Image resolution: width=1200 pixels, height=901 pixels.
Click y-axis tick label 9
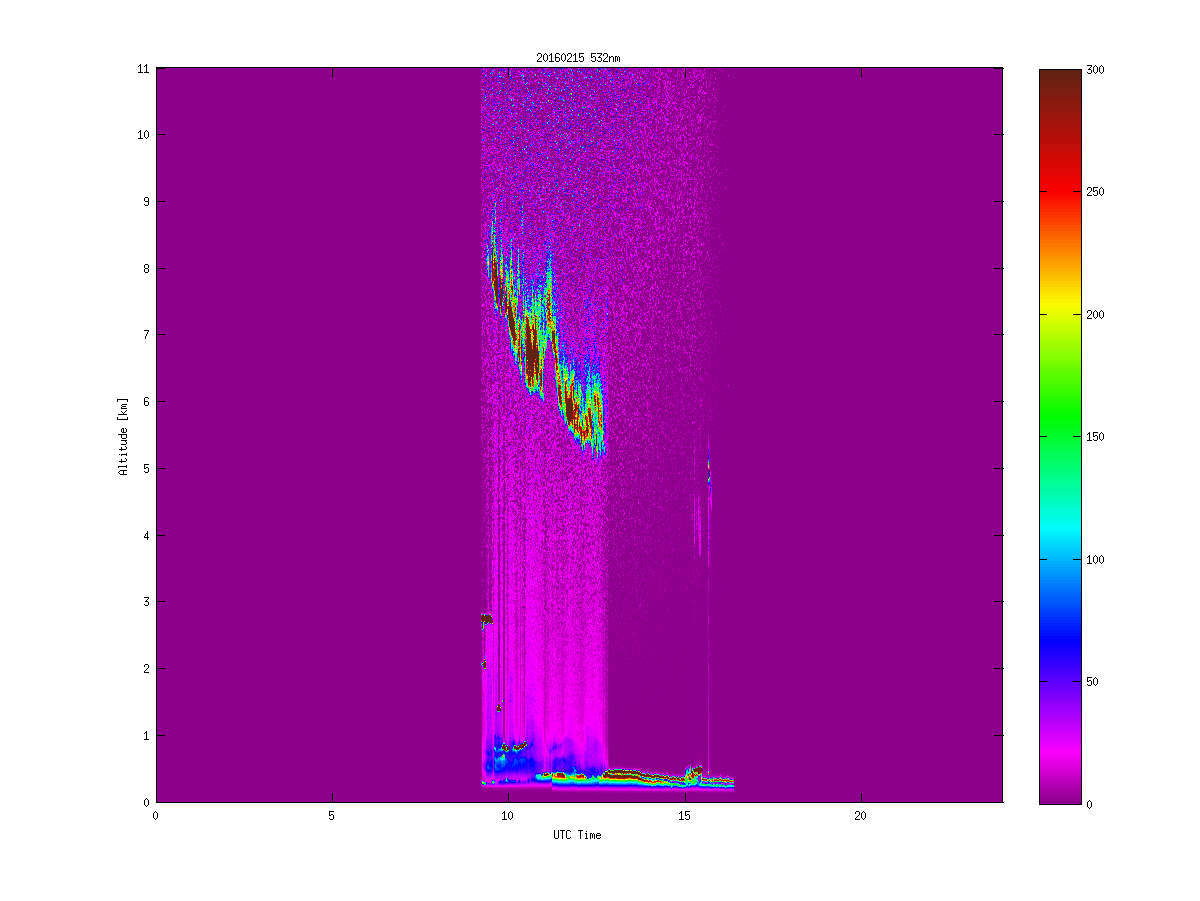point(147,201)
